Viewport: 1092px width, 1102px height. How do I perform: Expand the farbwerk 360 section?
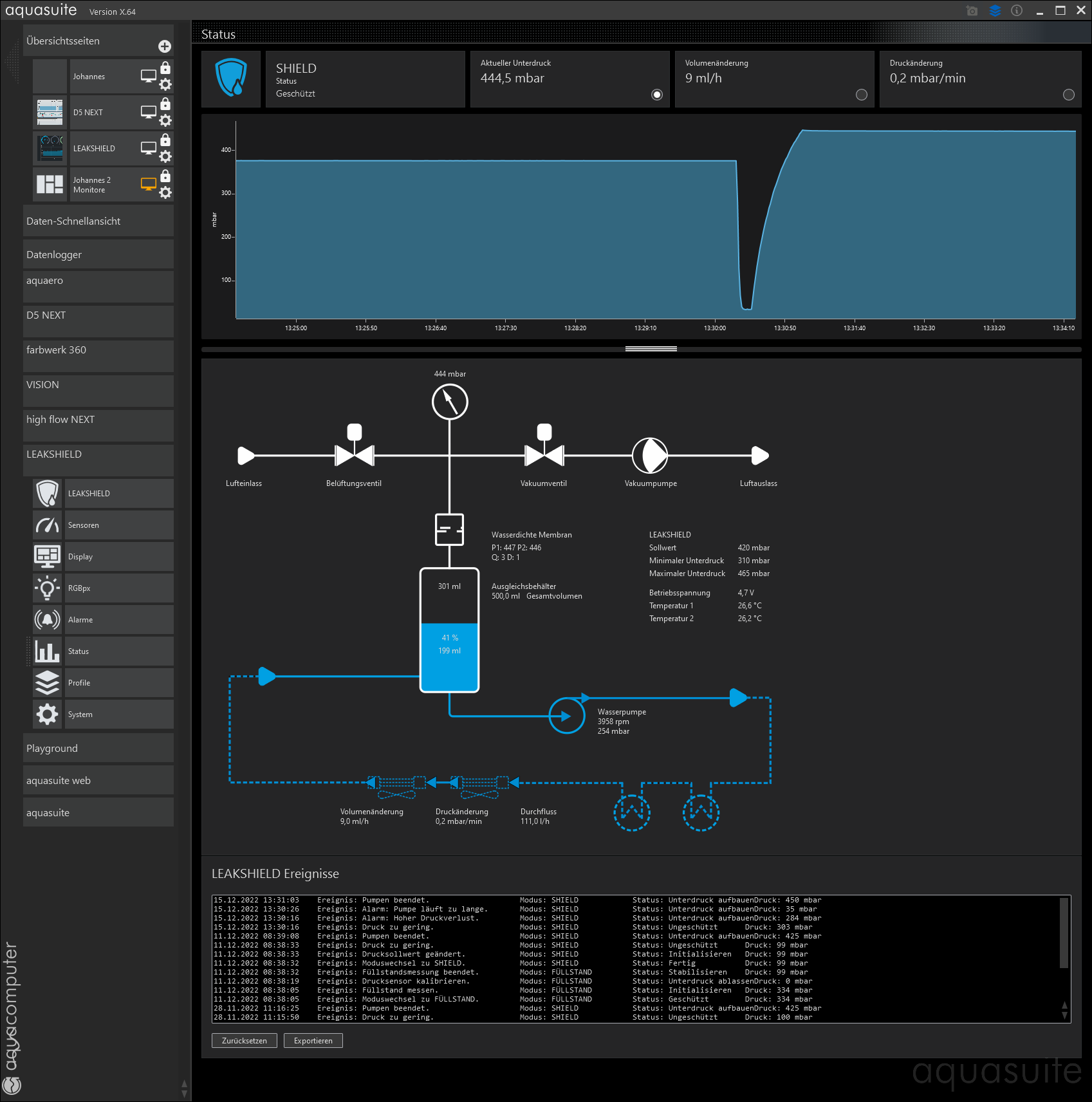(x=98, y=355)
